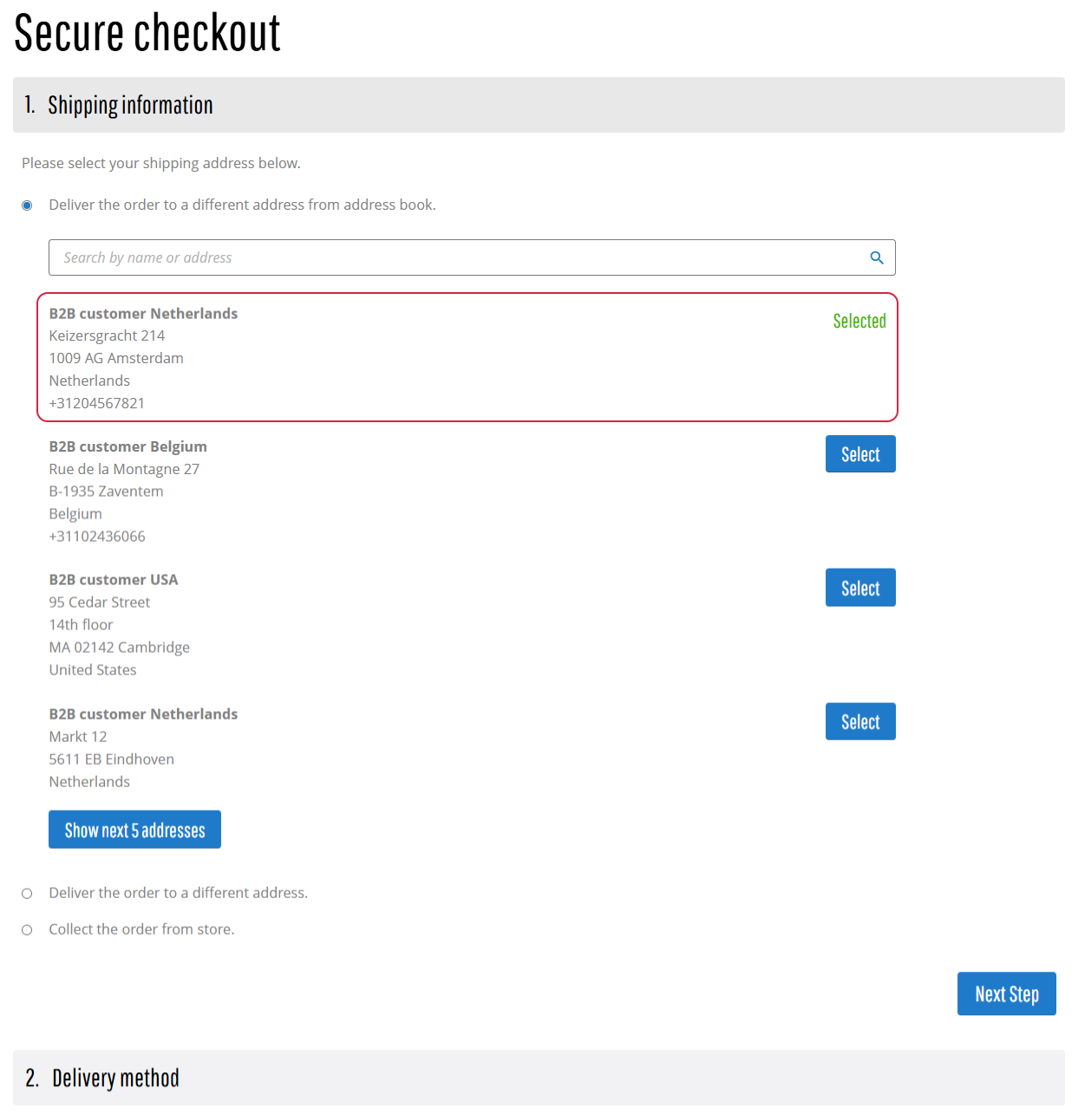Click the B2B customer USA name
Viewport: 1078px width, 1120px height.
(114, 580)
